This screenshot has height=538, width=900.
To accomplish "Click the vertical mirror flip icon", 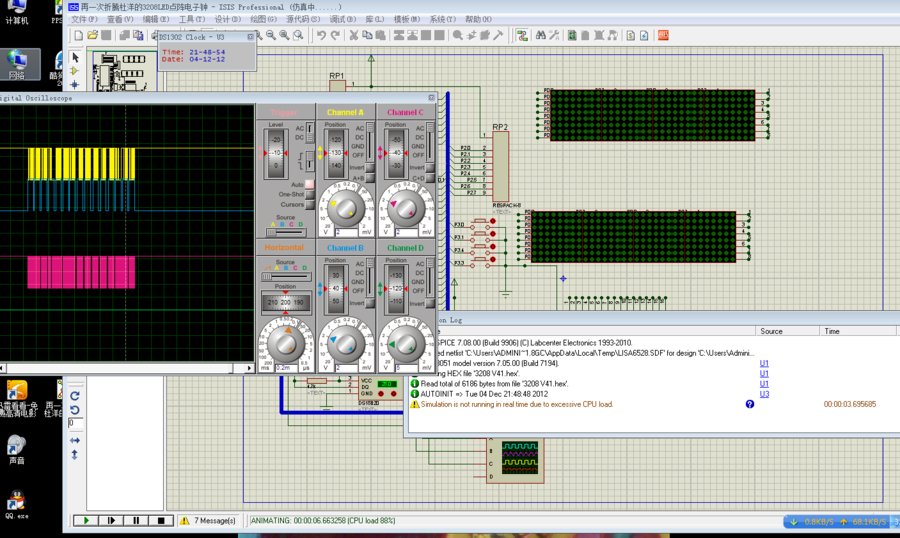I will tap(75, 455).
